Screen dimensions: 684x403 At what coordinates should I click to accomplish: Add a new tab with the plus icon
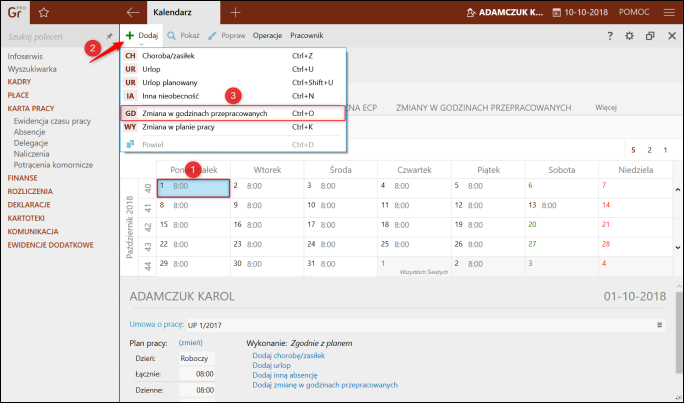point(235,13)
